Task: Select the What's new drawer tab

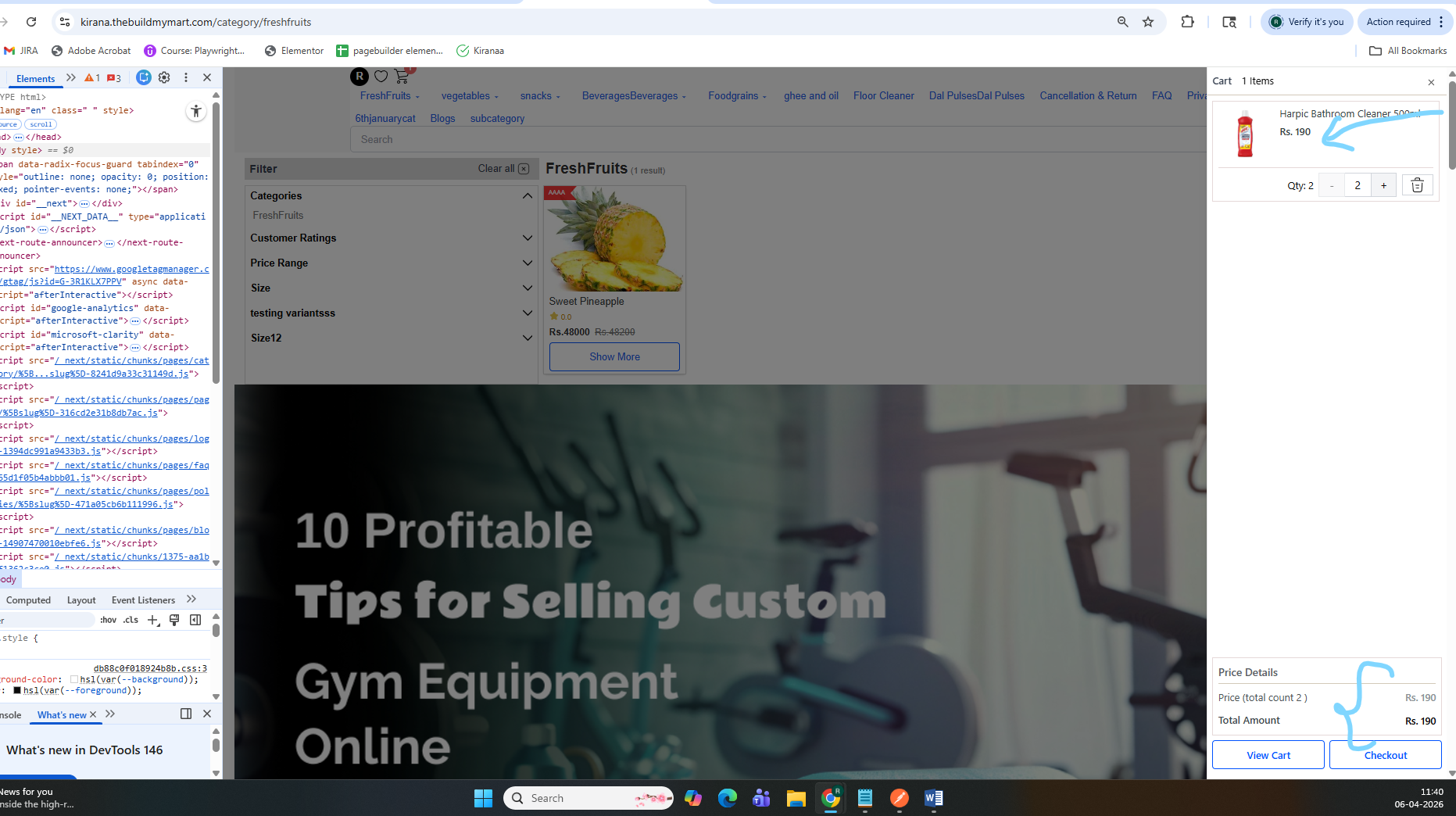Action: click(x=62, y=714)
